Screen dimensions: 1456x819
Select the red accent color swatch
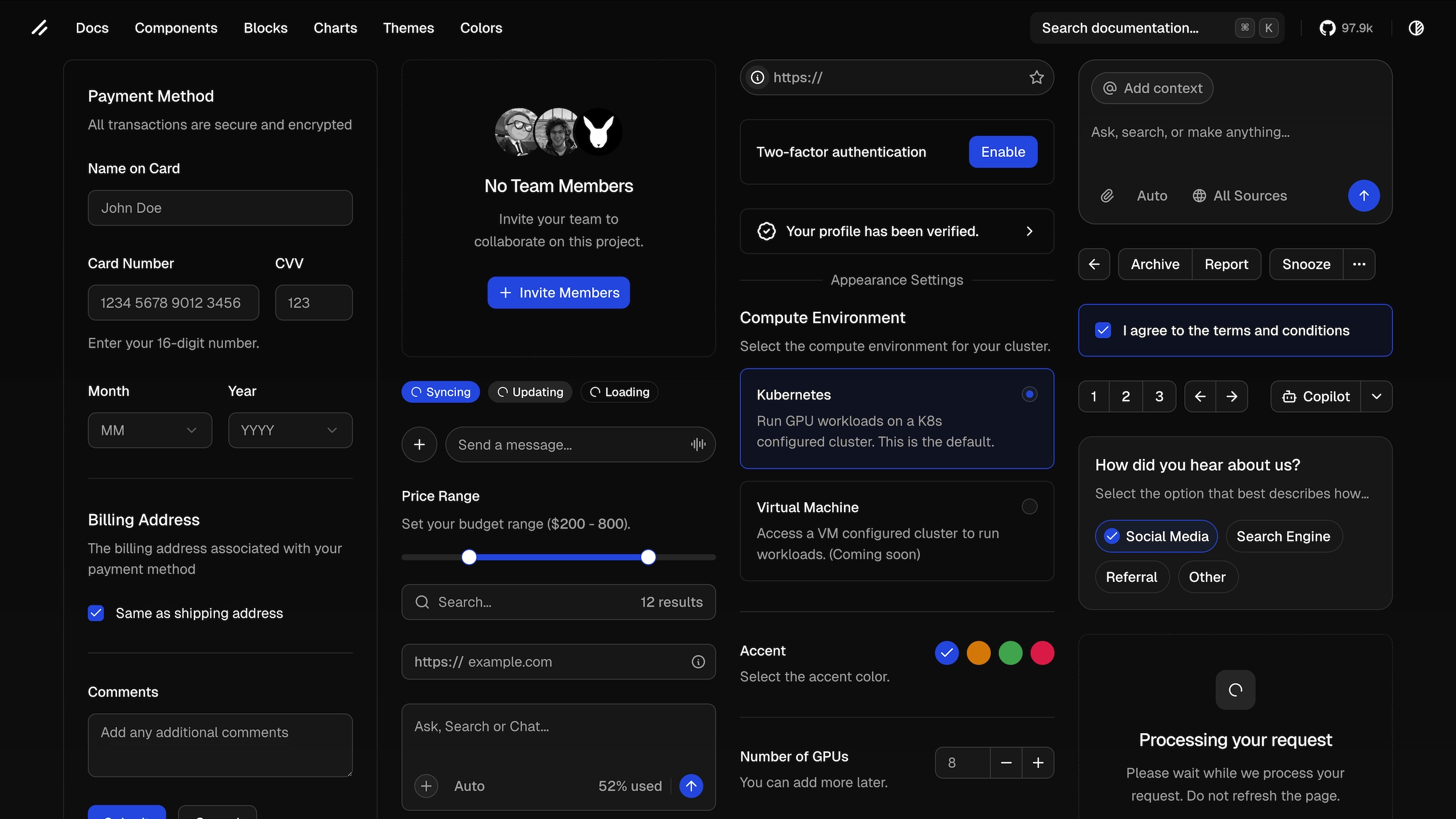1042,653
